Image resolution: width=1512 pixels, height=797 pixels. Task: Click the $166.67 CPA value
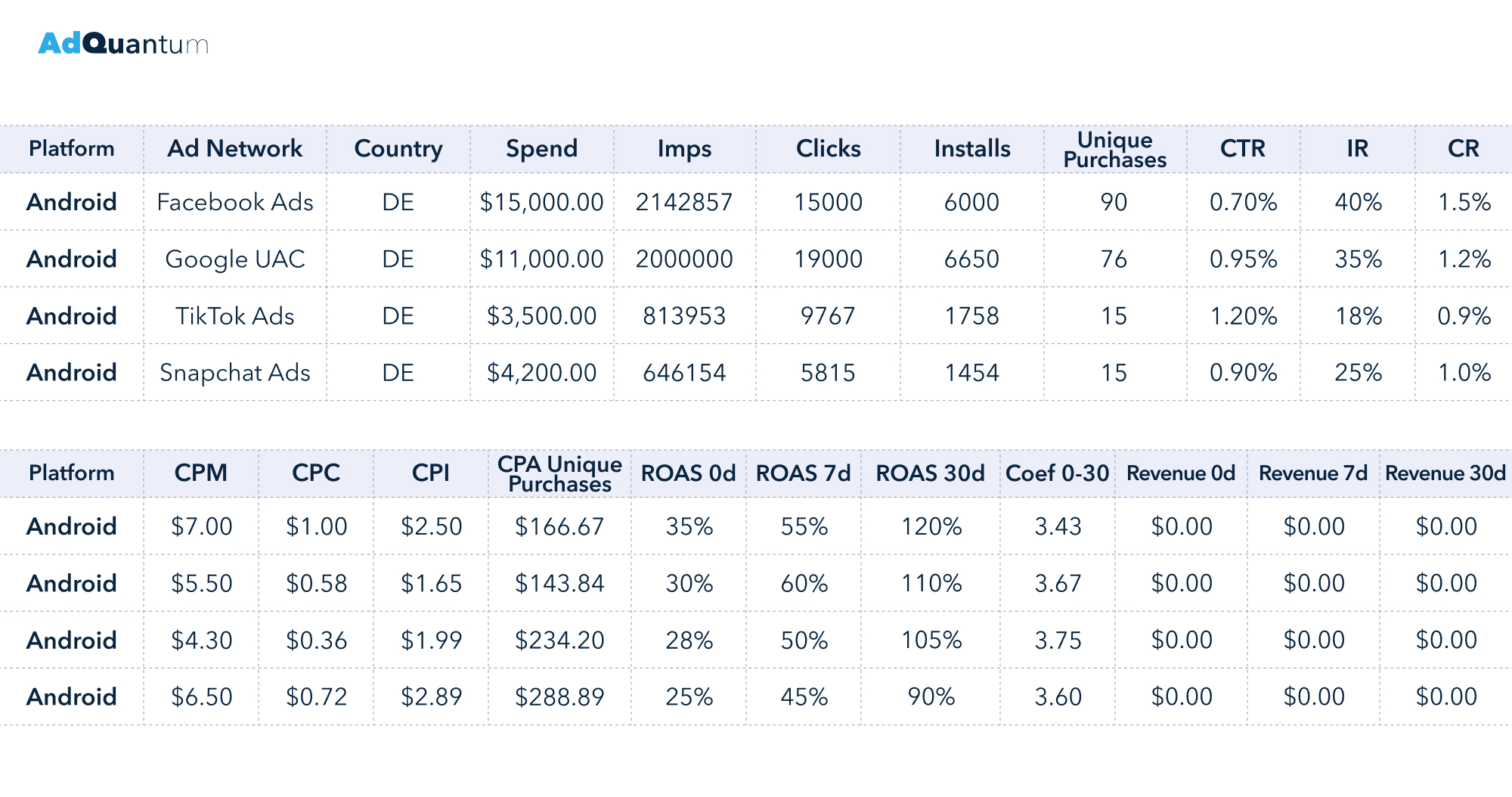click(559, 526)
